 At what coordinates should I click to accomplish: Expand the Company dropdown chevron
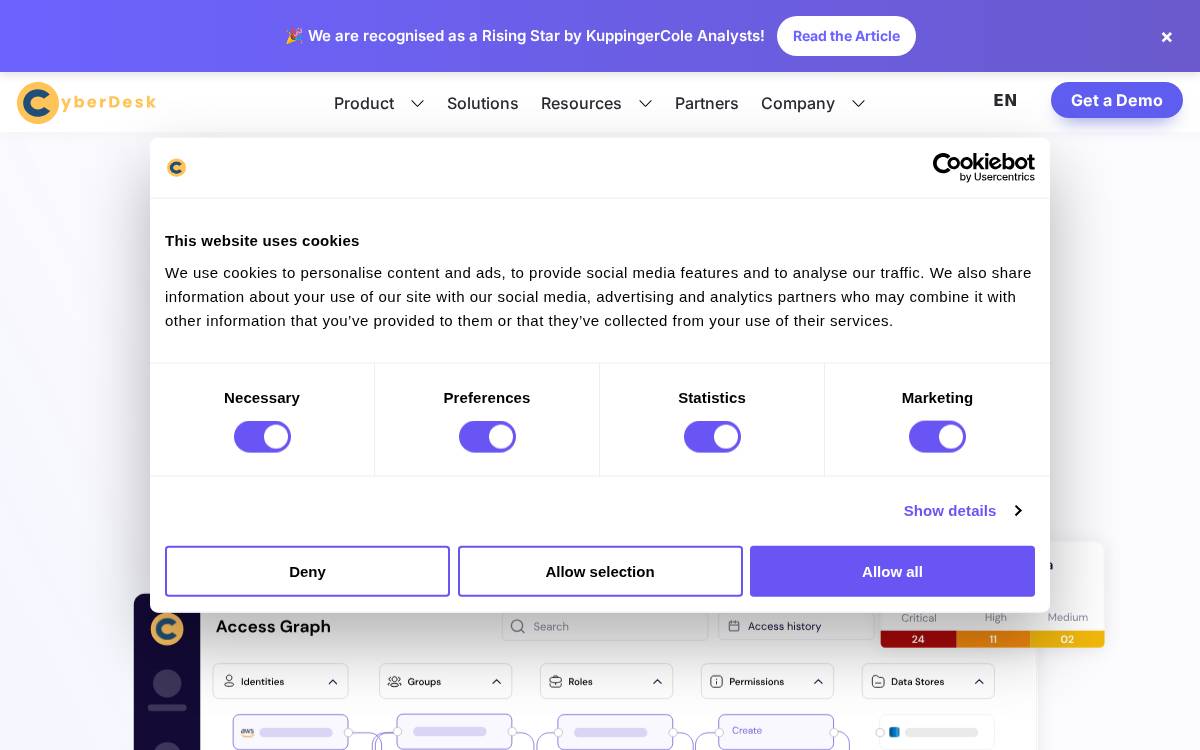pyautogui.click(x=858, y=103)
